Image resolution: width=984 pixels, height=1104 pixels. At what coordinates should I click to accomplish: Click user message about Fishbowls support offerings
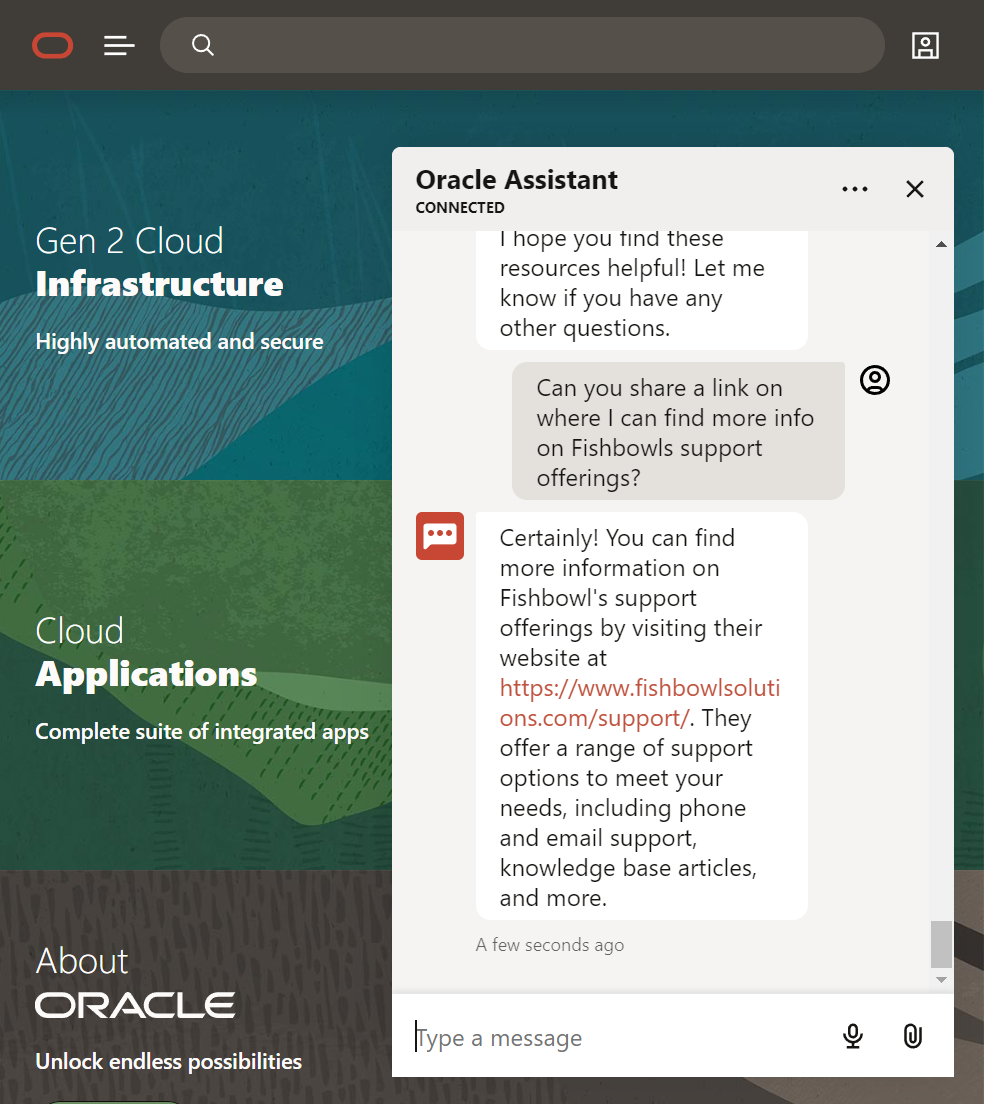[678, 431]
